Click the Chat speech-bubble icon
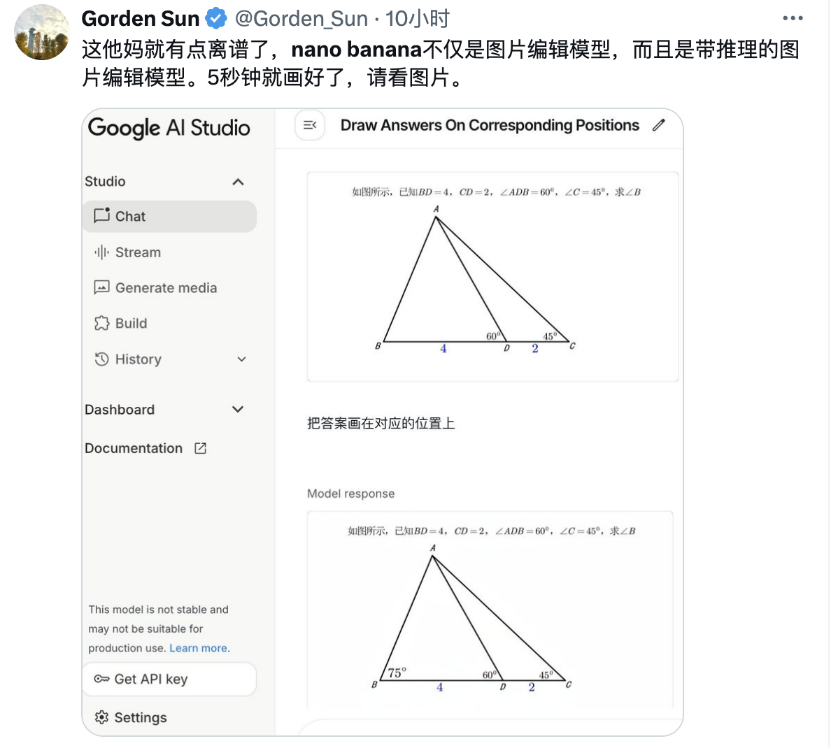This screenshot has width=831, height=749. click(x=101, y=216)
